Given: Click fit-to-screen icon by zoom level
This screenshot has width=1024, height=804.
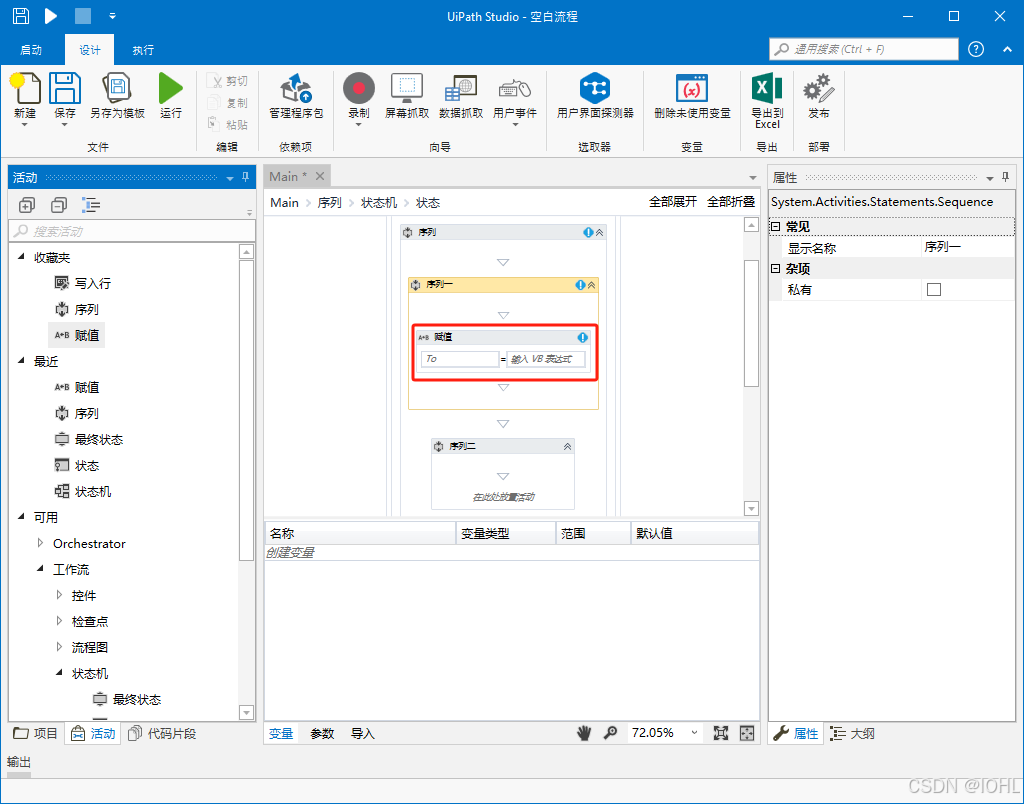Looking at the screenshot, I should 721,733.
